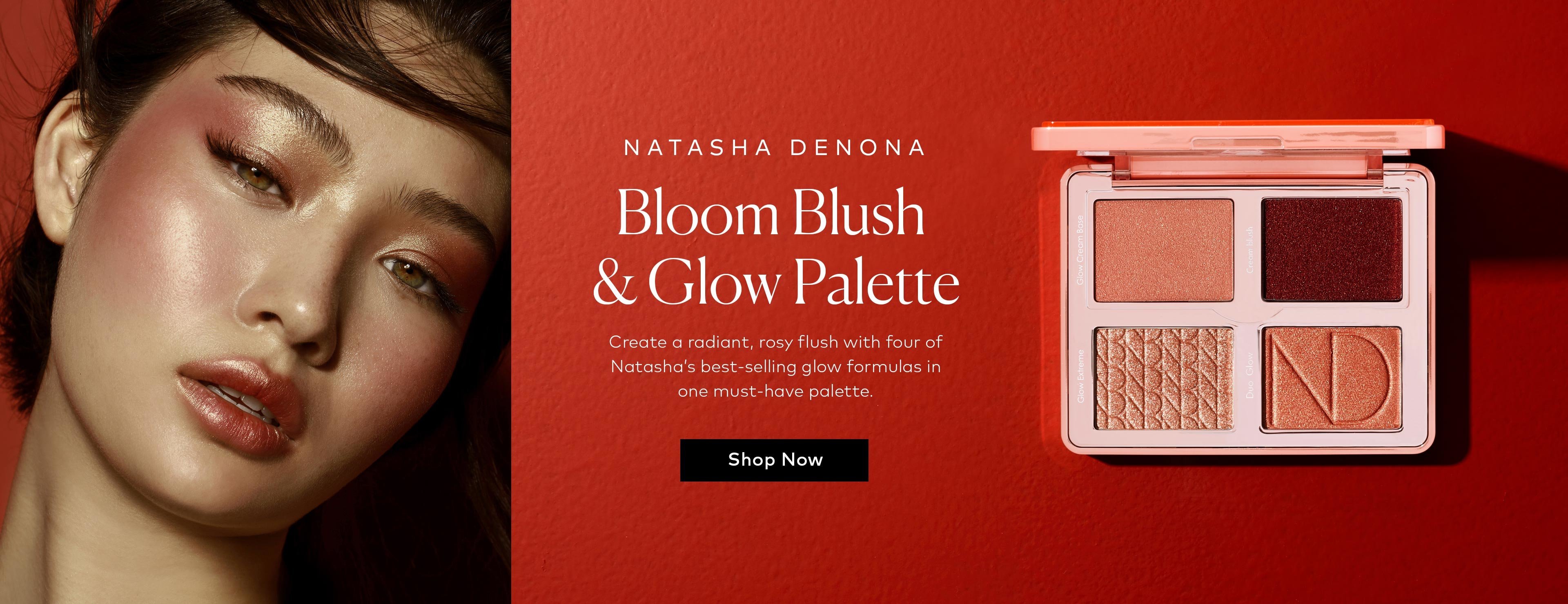The image size is (1568, 604).
Task: Click the "& Glow Palette" headline line
Action: click(x=776, y=282)
